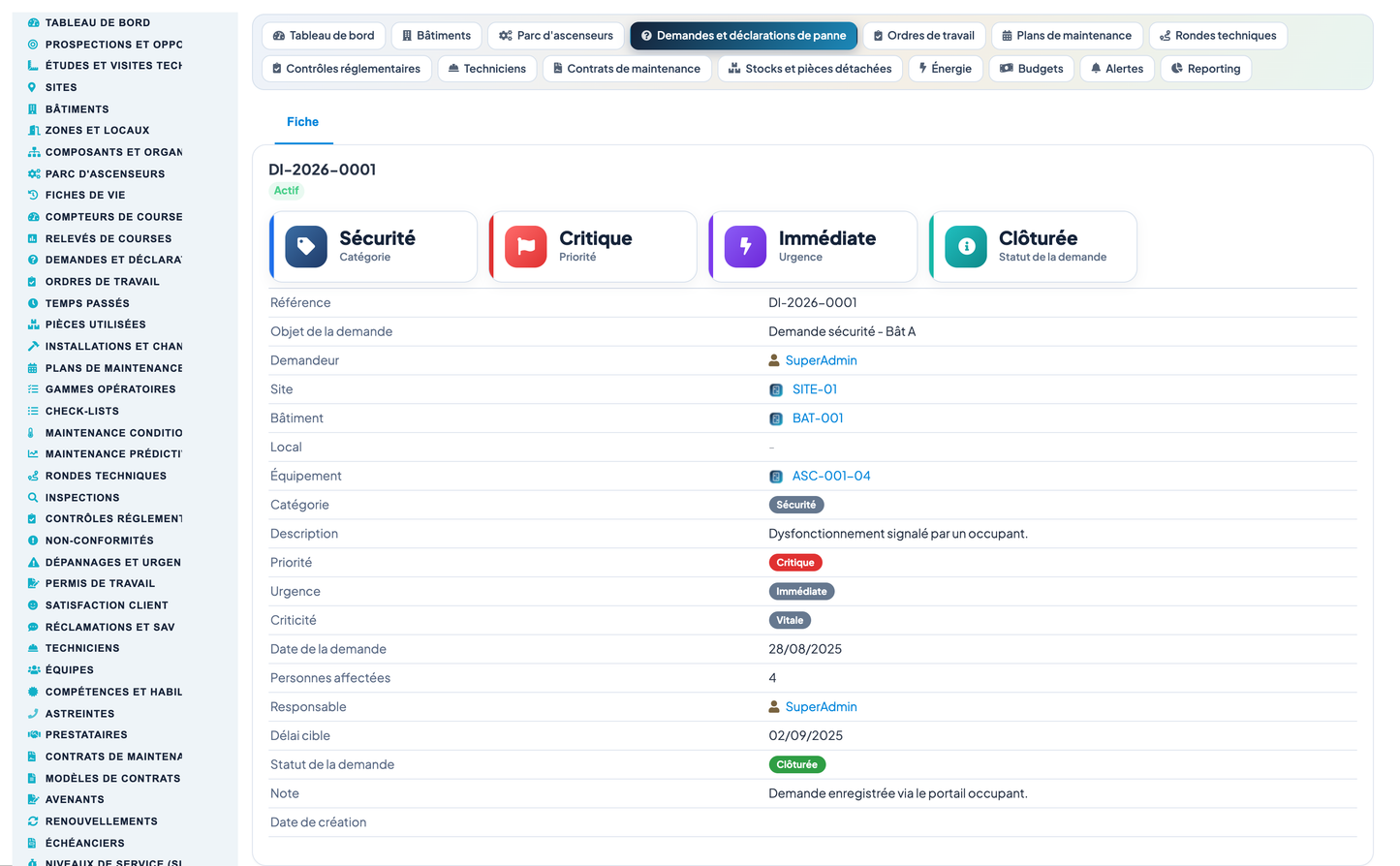Select Demandes et déclarations de panne tab

pos(743,36)
